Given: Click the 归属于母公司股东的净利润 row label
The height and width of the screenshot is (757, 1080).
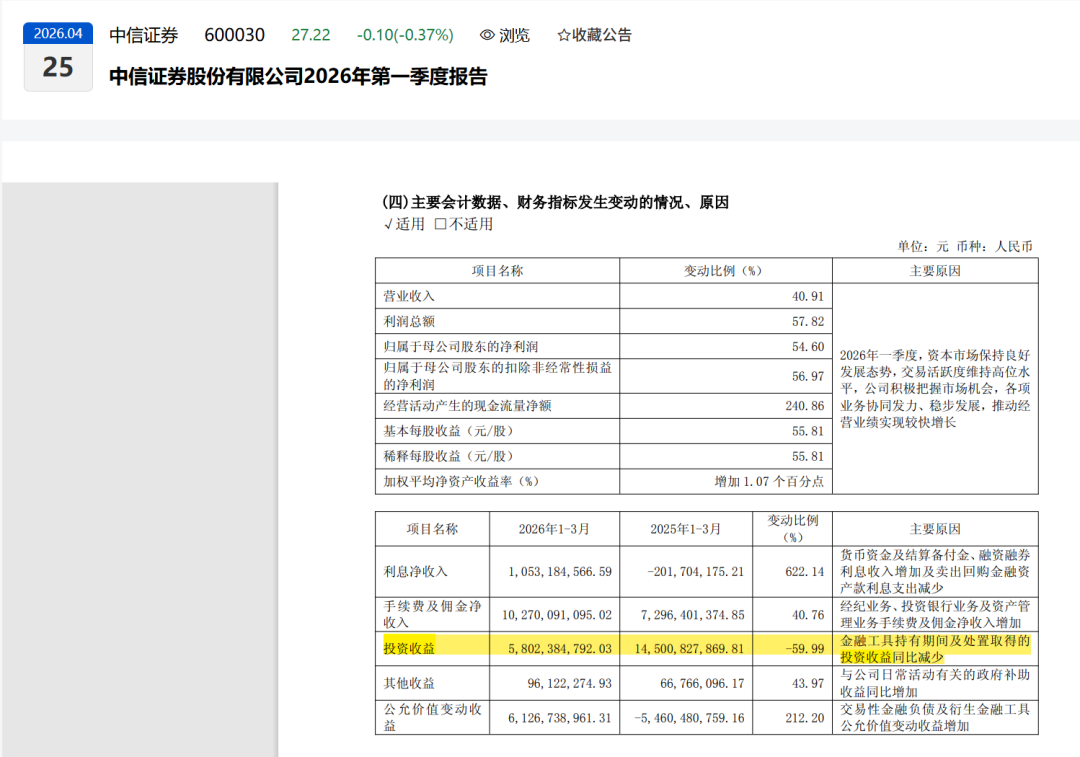Looking at the screenshot, I should click(x=461, y=347).
